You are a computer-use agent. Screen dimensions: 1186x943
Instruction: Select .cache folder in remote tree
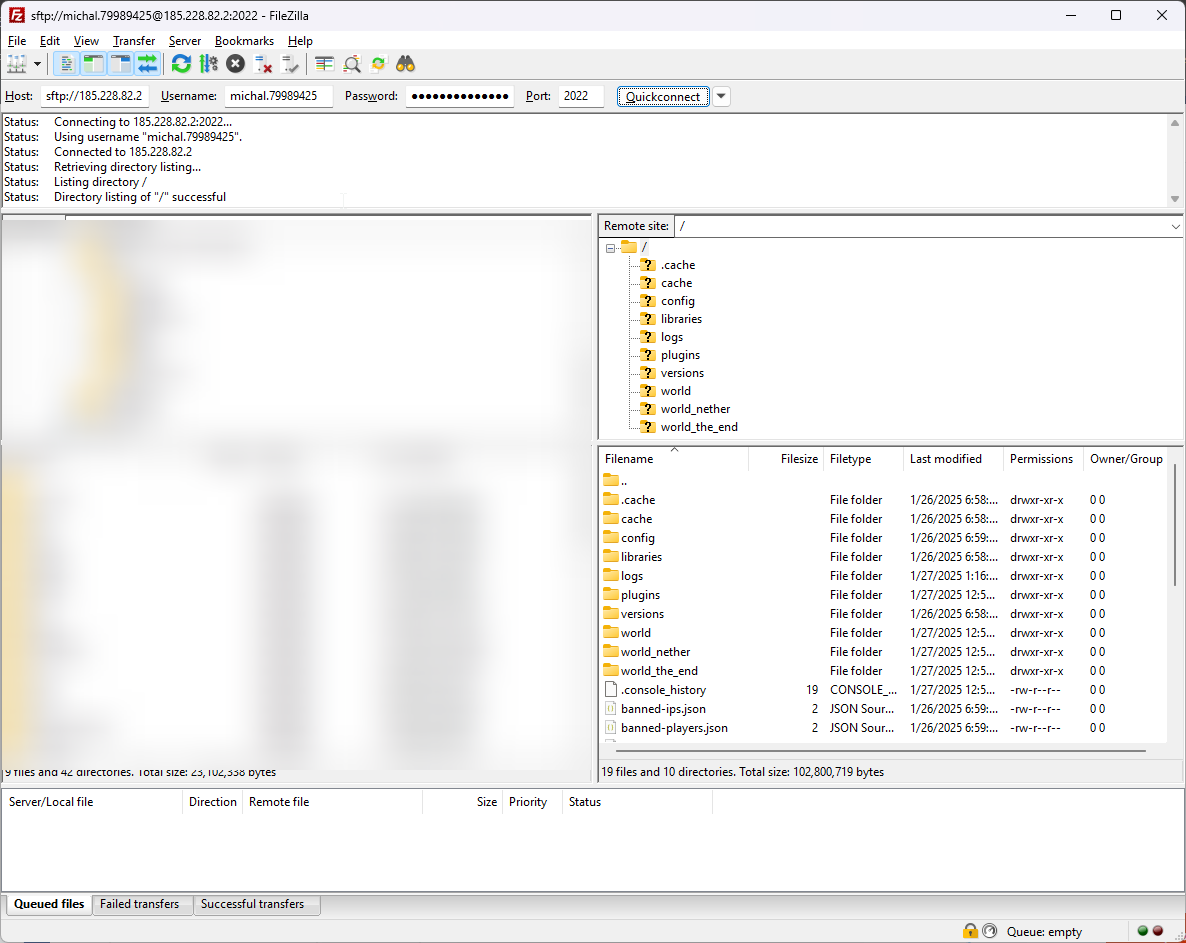(678, 265)
